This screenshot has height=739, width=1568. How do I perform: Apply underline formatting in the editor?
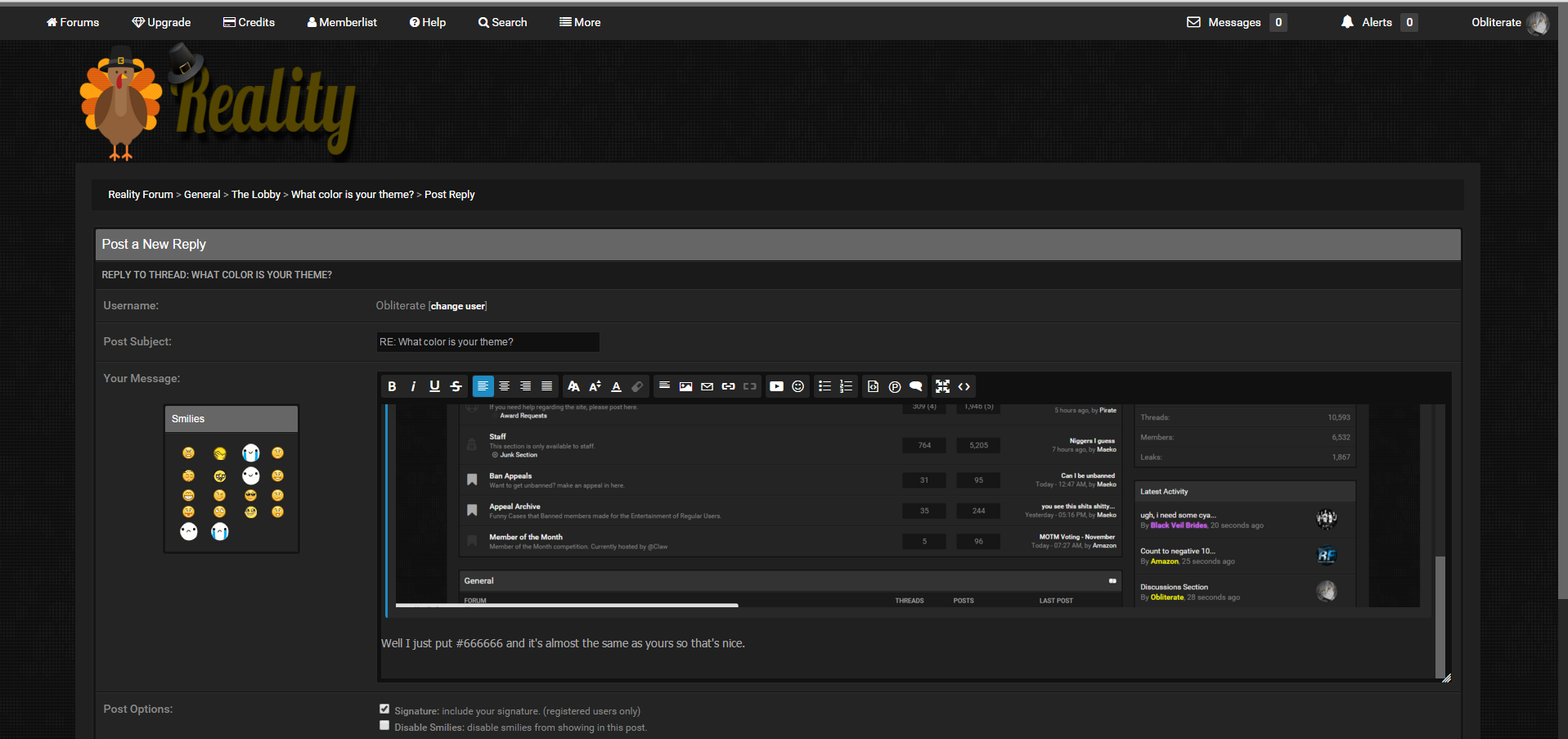(434, 386)
